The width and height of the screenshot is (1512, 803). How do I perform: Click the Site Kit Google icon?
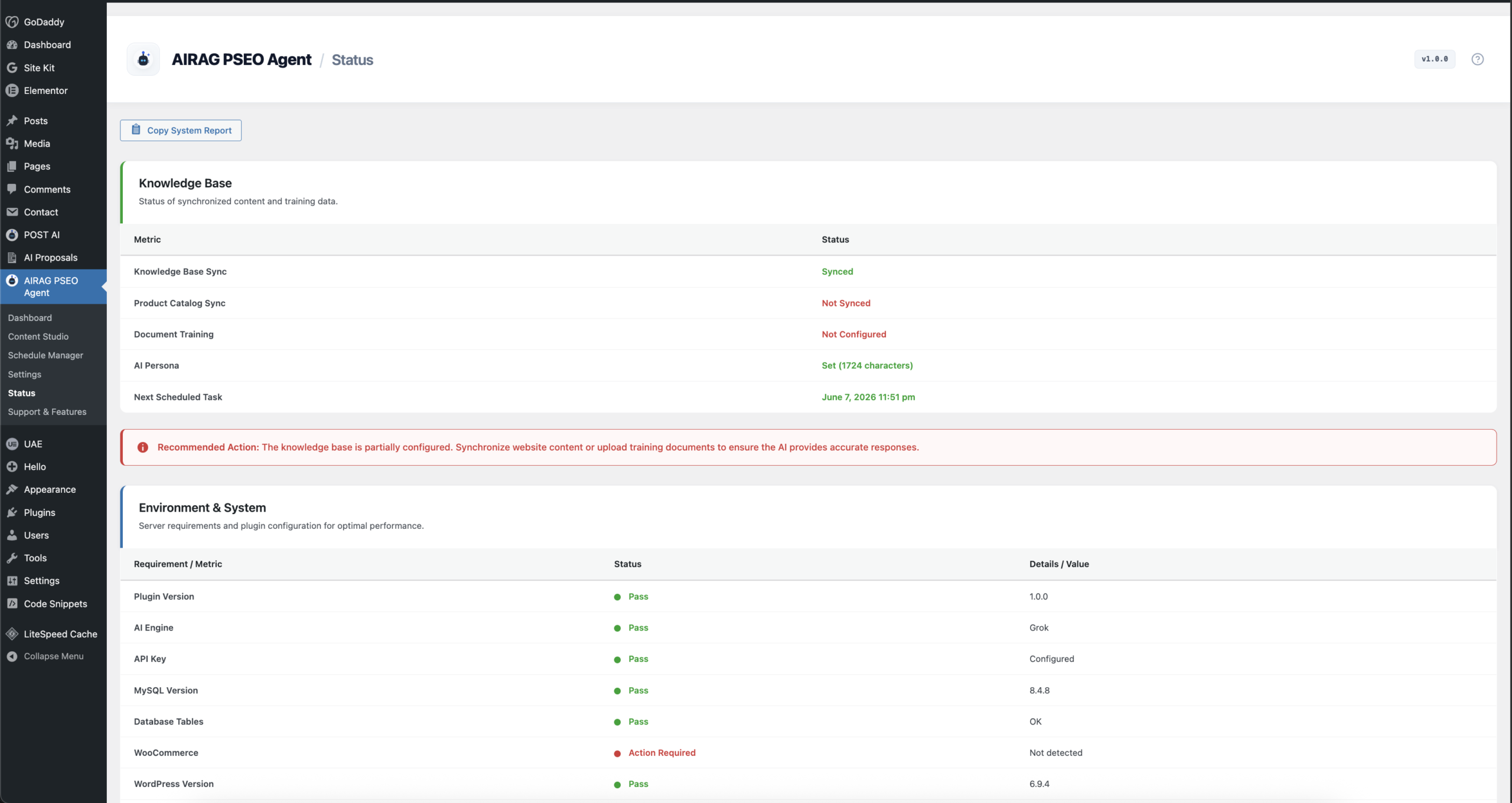tap(12, 68)
